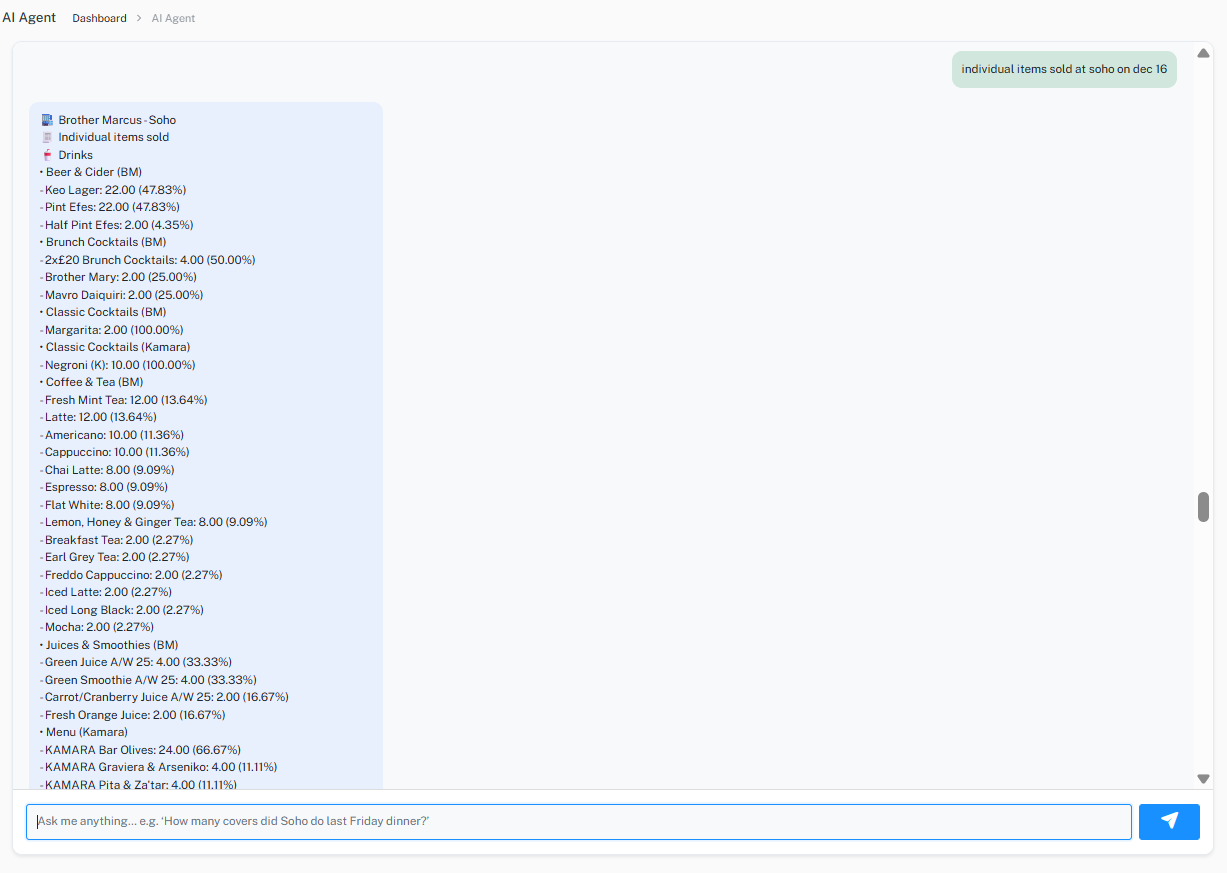Select the Half Pint Efes: 2.00 line
This screenshot has width=1227, height=873.
point(117,225)
